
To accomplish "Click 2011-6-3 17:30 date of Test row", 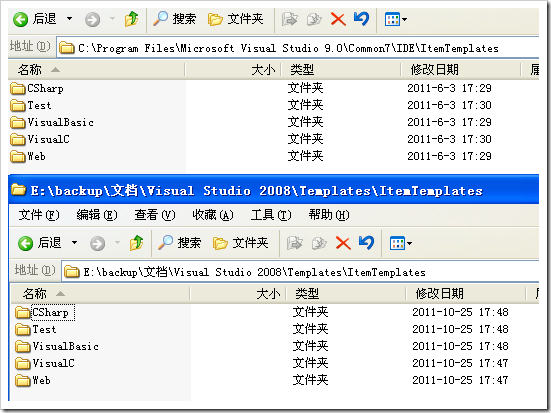I will click(x=449, y=105).
